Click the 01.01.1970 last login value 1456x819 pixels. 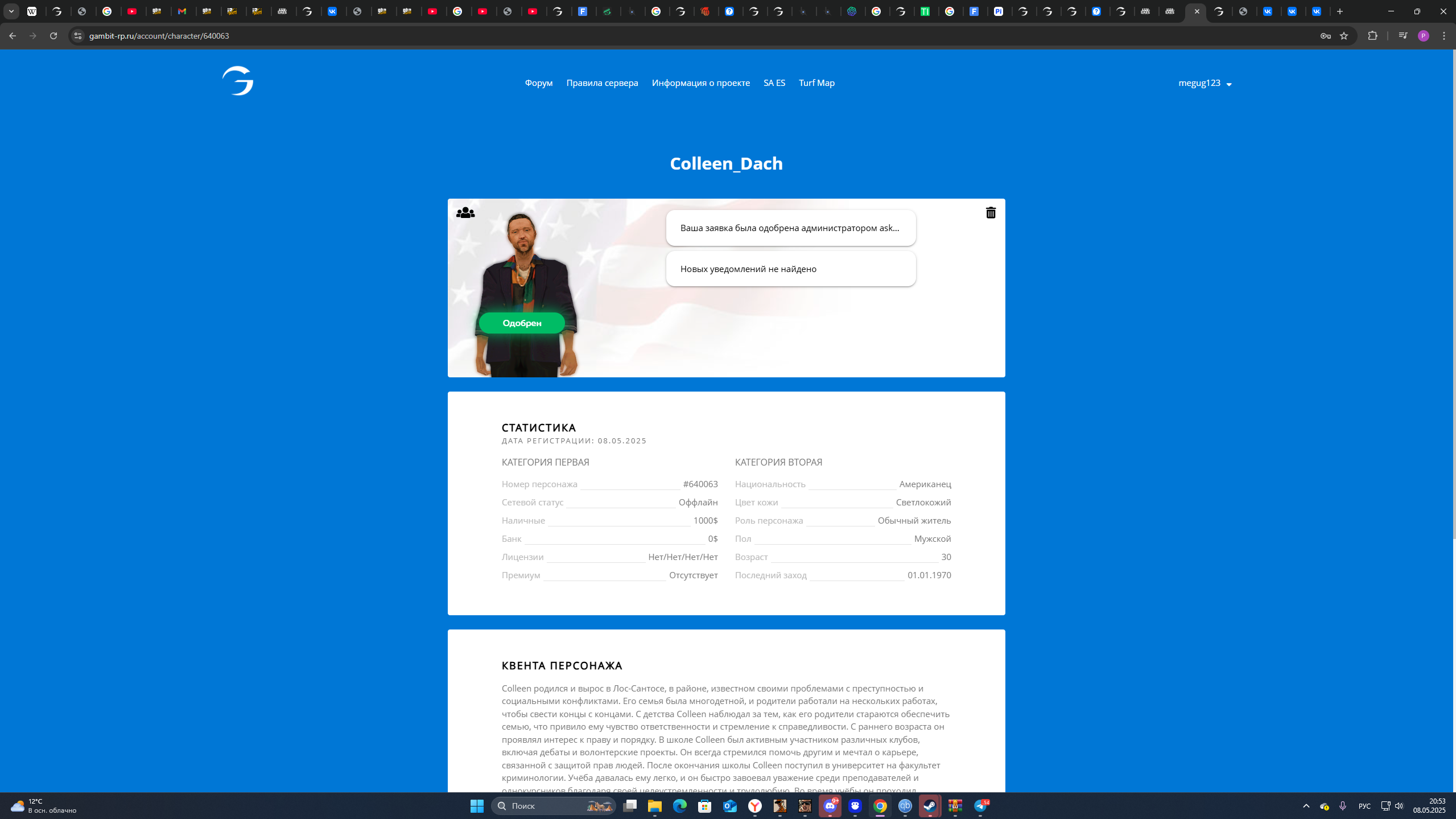929,575
